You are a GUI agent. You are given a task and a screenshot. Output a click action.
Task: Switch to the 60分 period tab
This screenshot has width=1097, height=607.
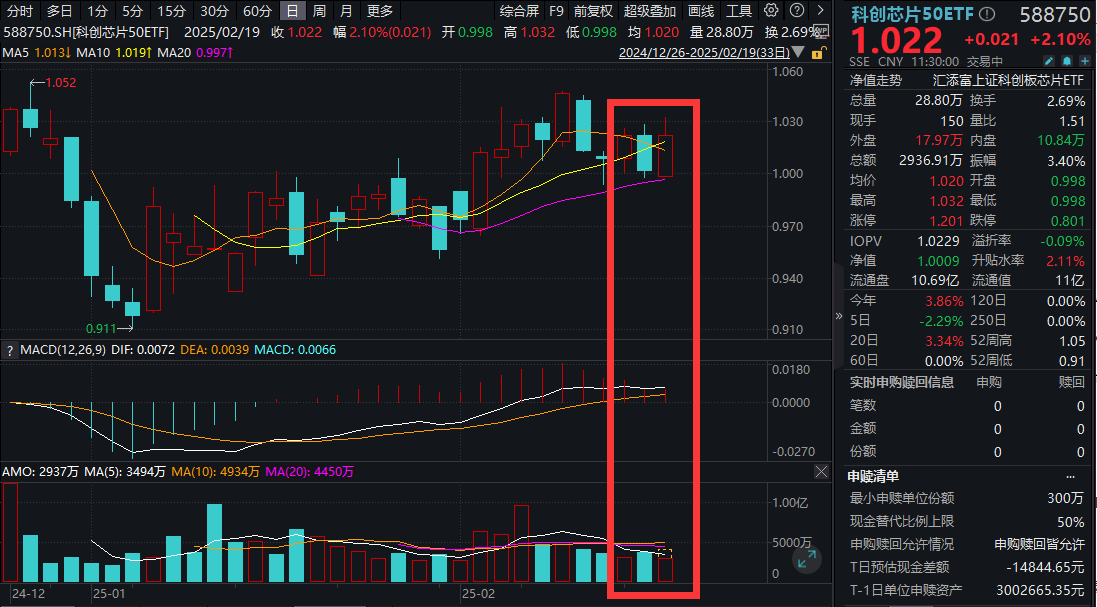point(257,11)
